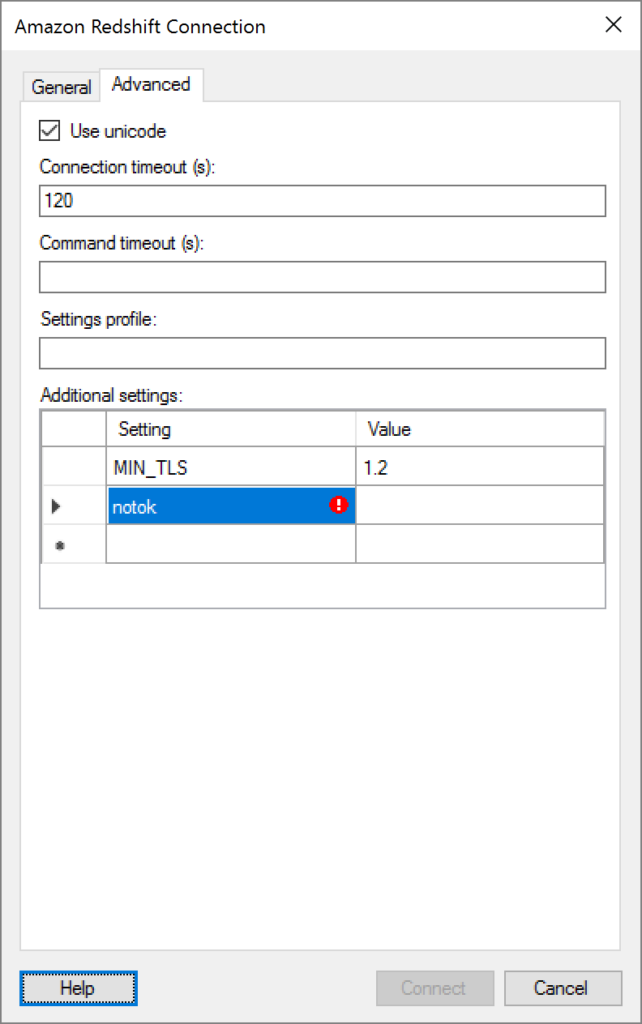Click the empty Setting cell in new row
642x1024 pixels.
click(x=231, y=544)
